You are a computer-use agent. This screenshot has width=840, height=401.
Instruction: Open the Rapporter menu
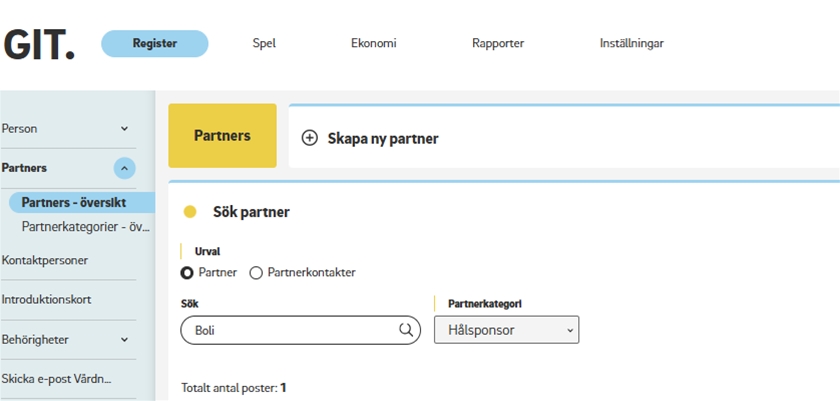tap(498, 43)
